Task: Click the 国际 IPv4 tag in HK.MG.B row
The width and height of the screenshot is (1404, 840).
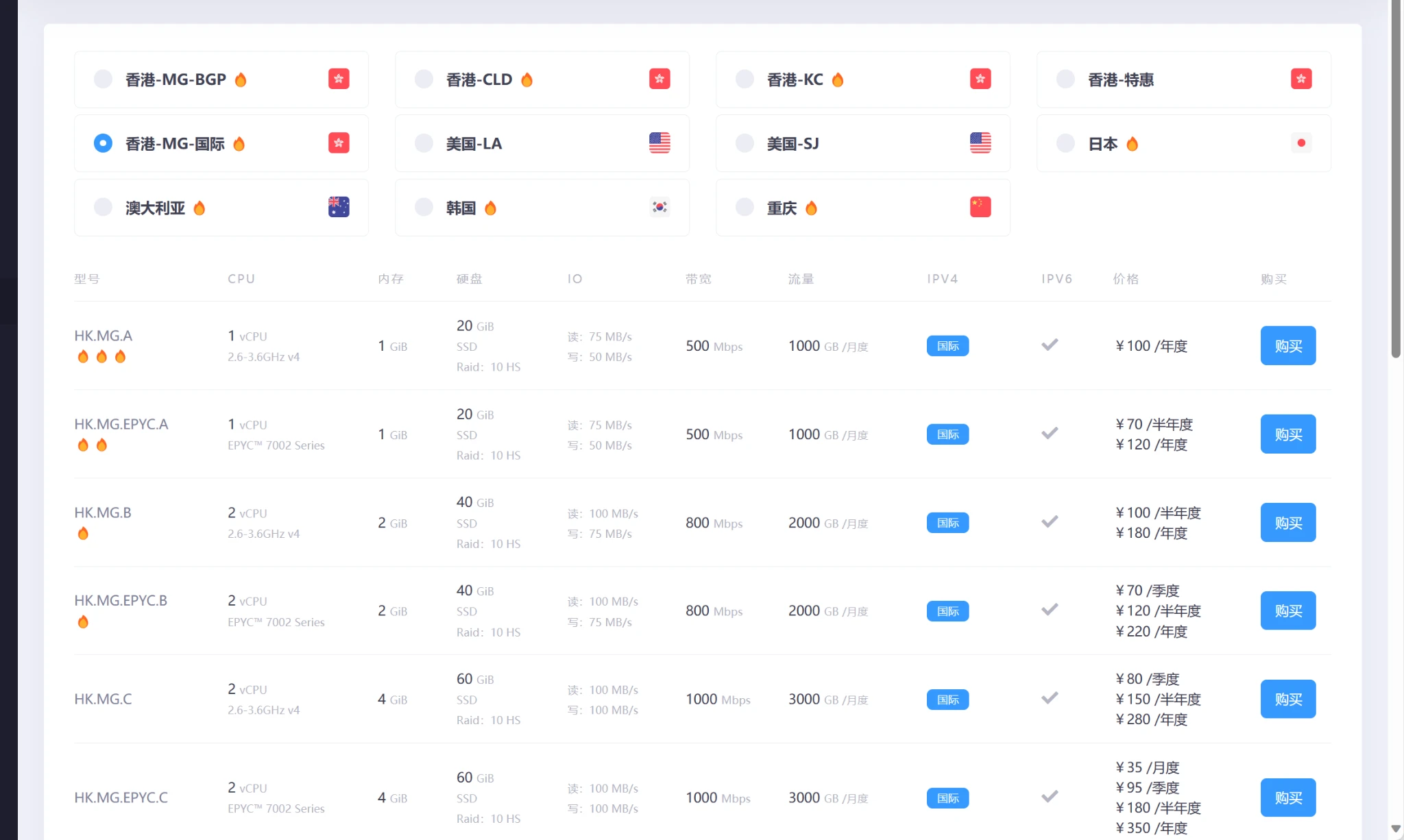Action: pos(947,523)
